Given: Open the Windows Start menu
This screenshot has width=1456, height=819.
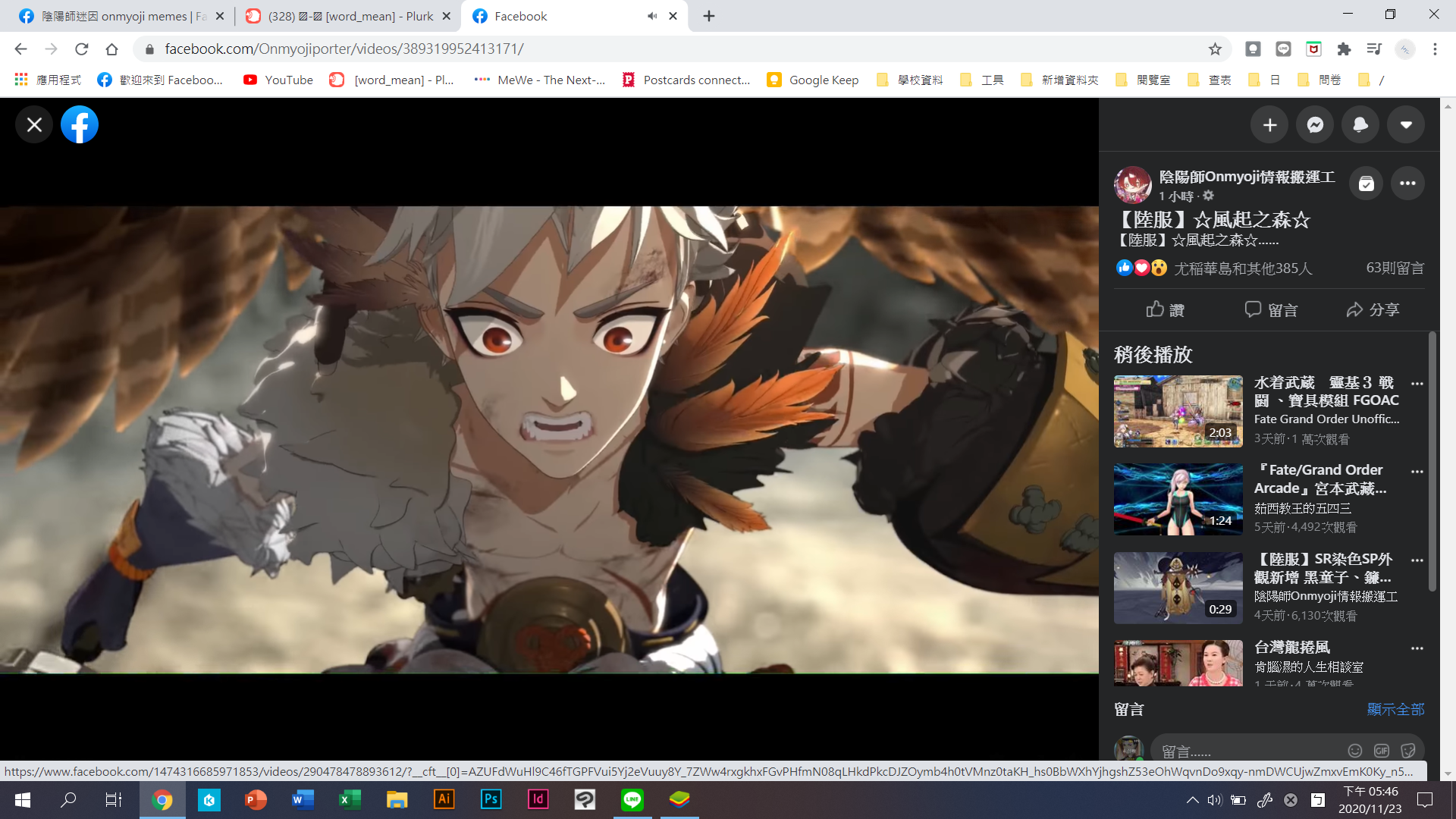Looking at the screenshot, I should [23, 799].
